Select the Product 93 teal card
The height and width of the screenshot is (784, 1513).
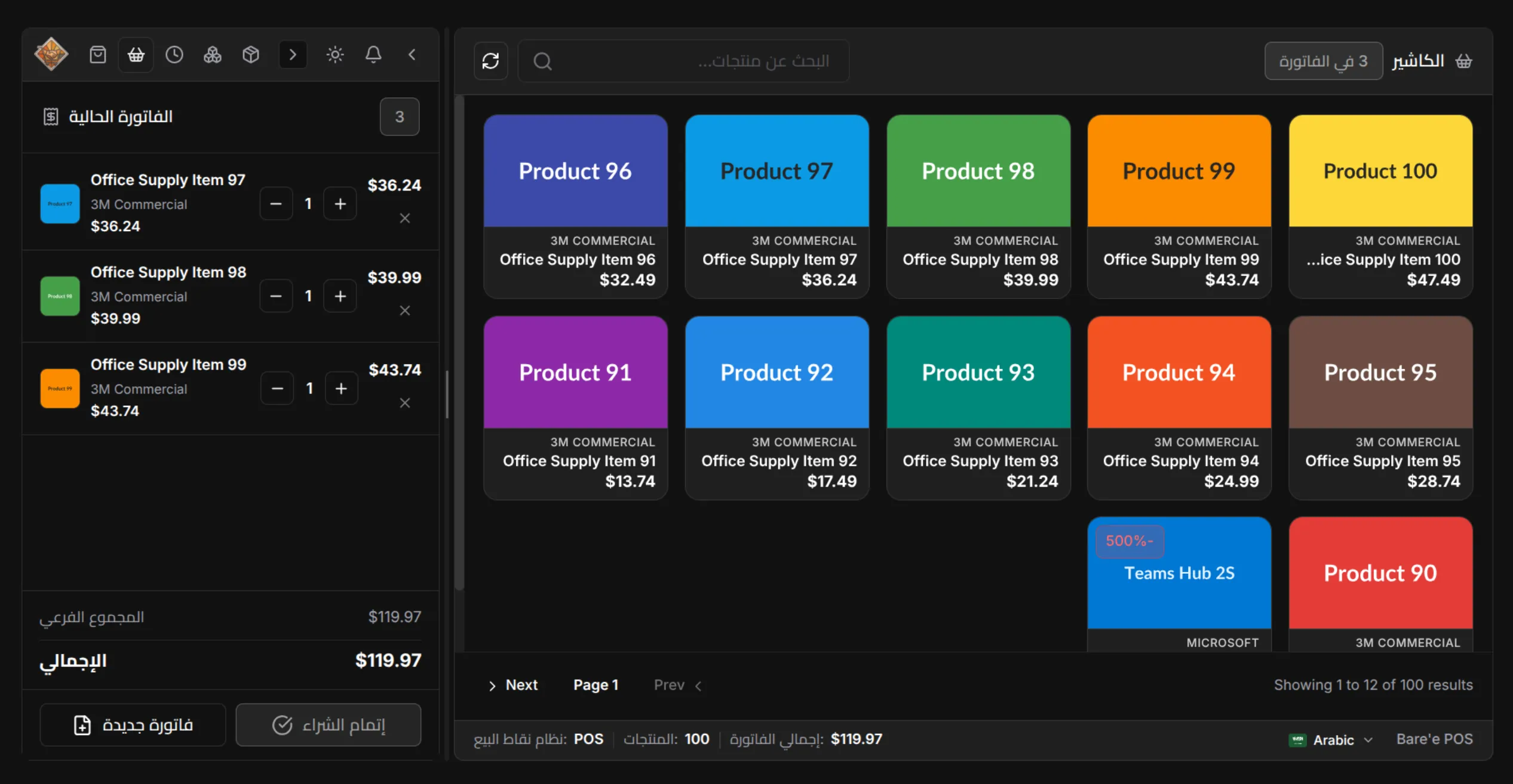978,408
